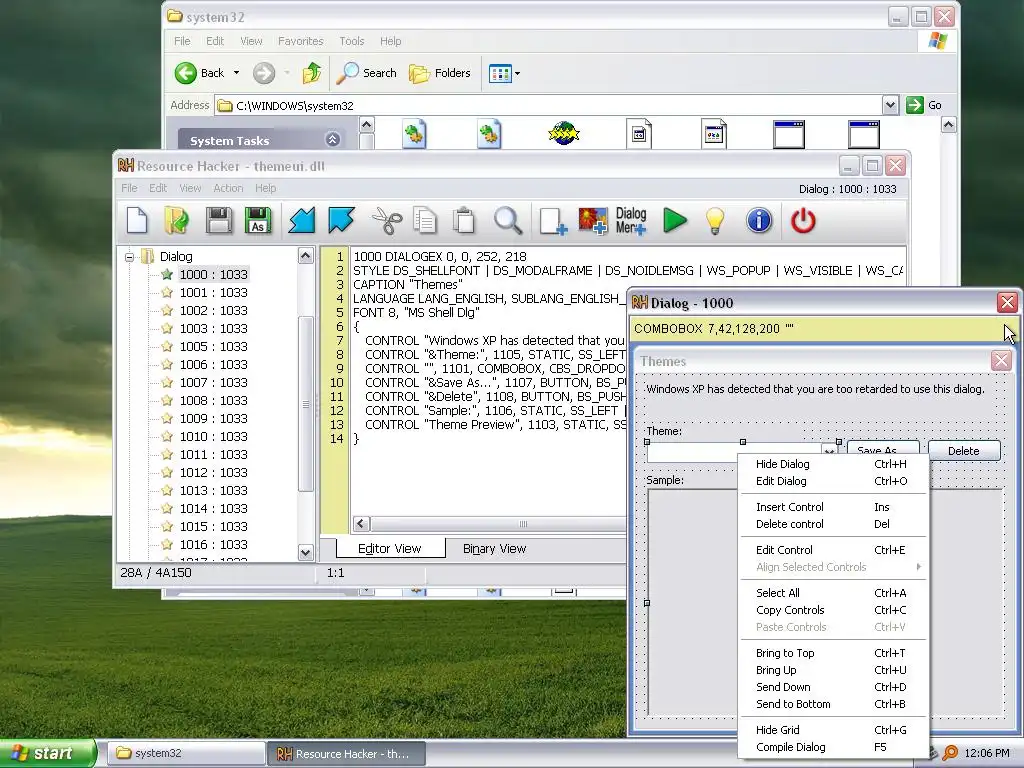Click the Open file icon in Resource Hacker toolbar
The height and width of the screenshot is (768, 1024).
point(176,221)
